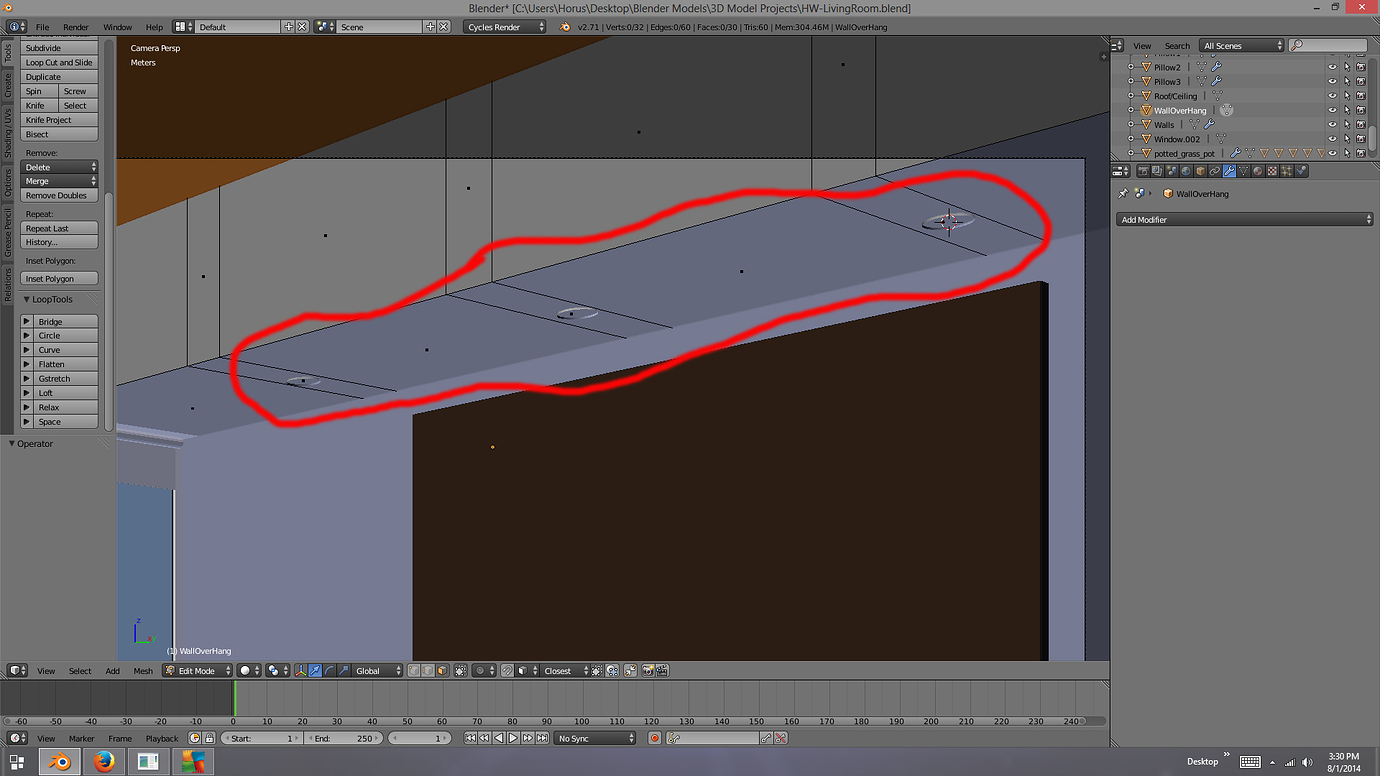The width and height of the screenshot is (1380, 776).
Task: Open the Object Constraints chain-link icon
Action: [1215, 171]
